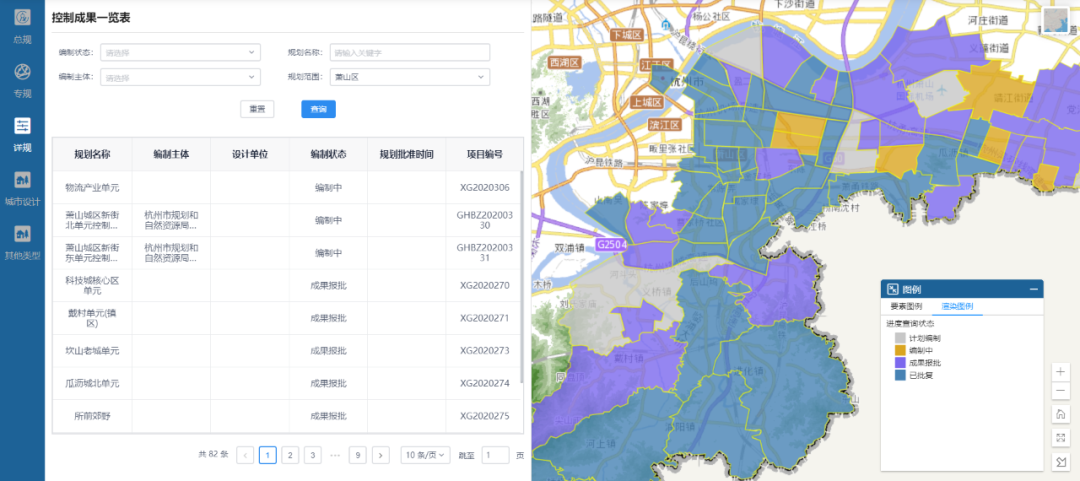Click the 西湖区 map label
1080x481 pixels.
click(565, 63)
